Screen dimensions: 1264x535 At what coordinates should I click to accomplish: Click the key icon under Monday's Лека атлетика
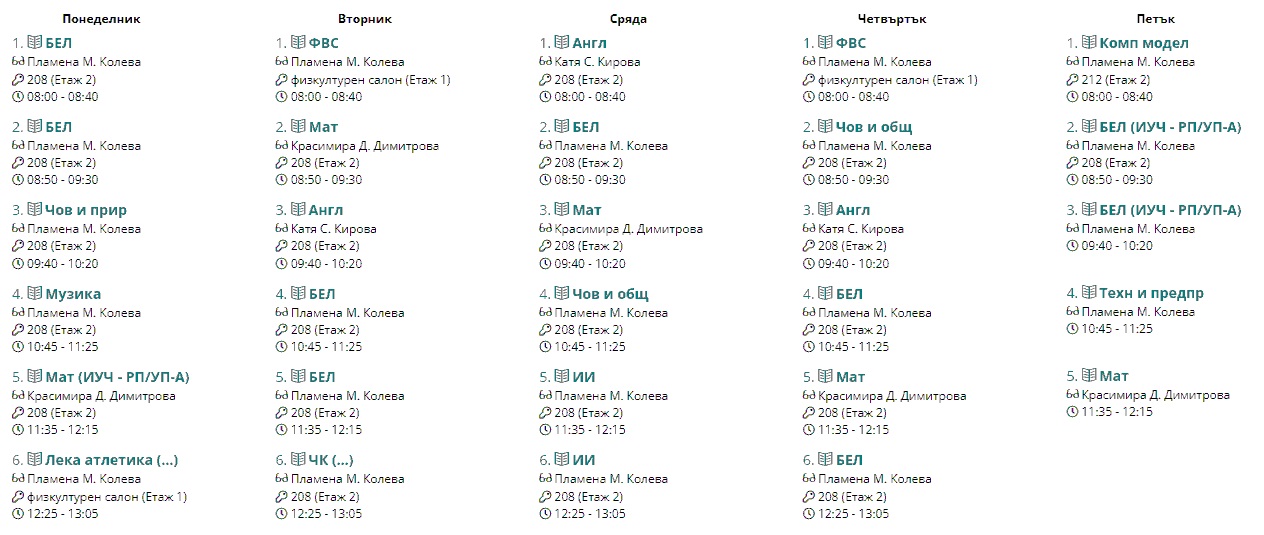click(x=17, y=497)
